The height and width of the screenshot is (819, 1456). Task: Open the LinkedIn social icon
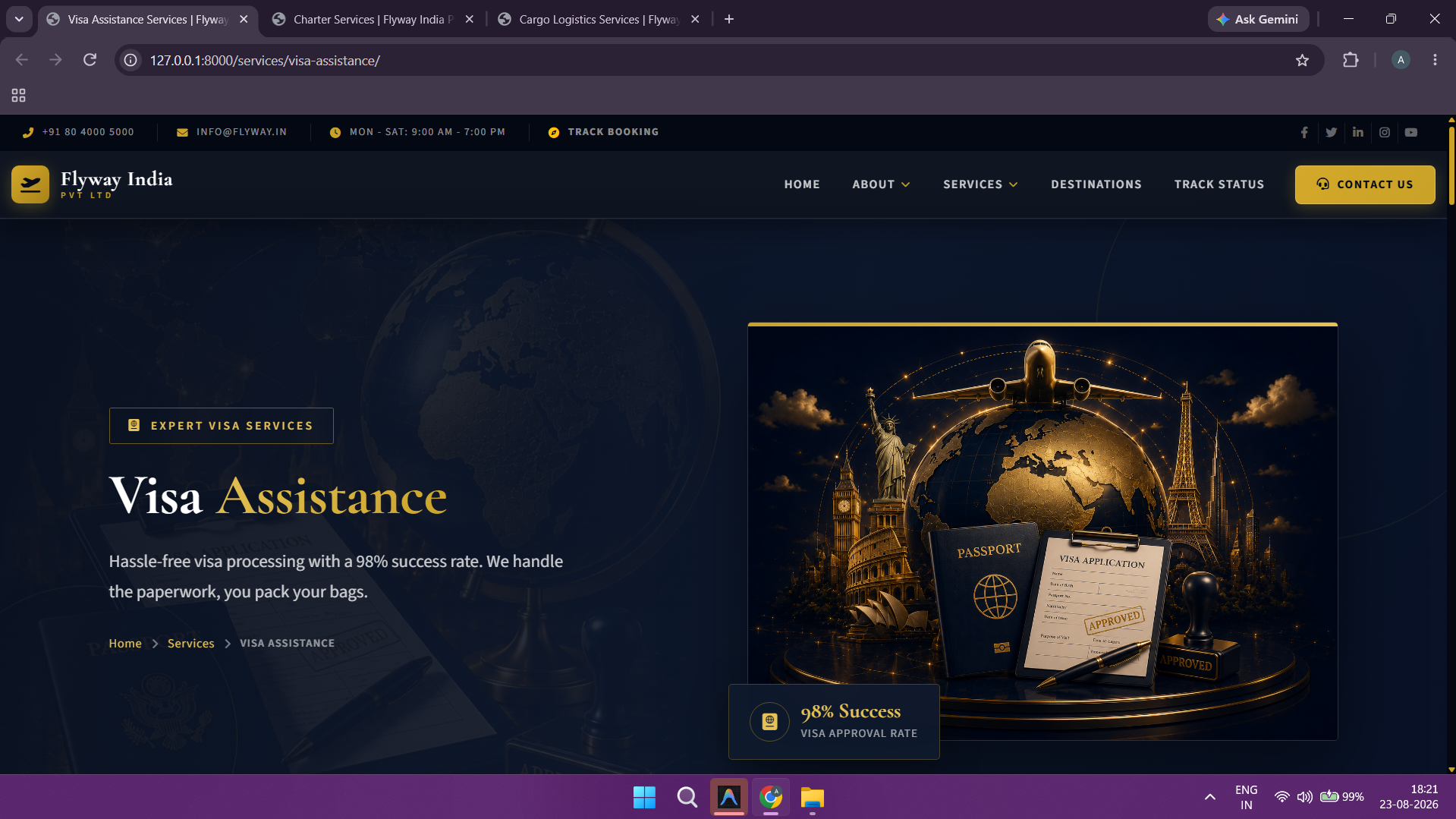(1357, 132)
